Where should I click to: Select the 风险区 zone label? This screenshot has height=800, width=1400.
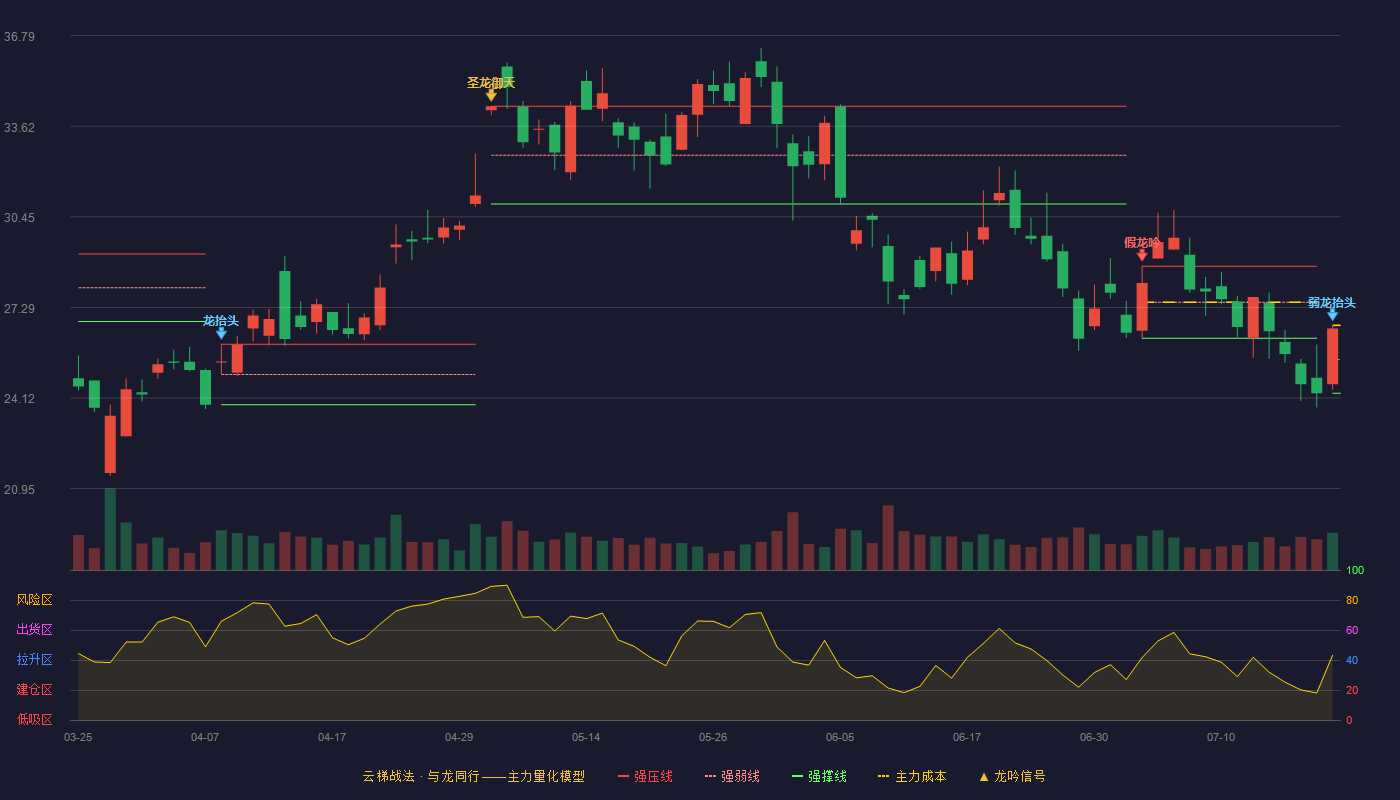point(34,600)
